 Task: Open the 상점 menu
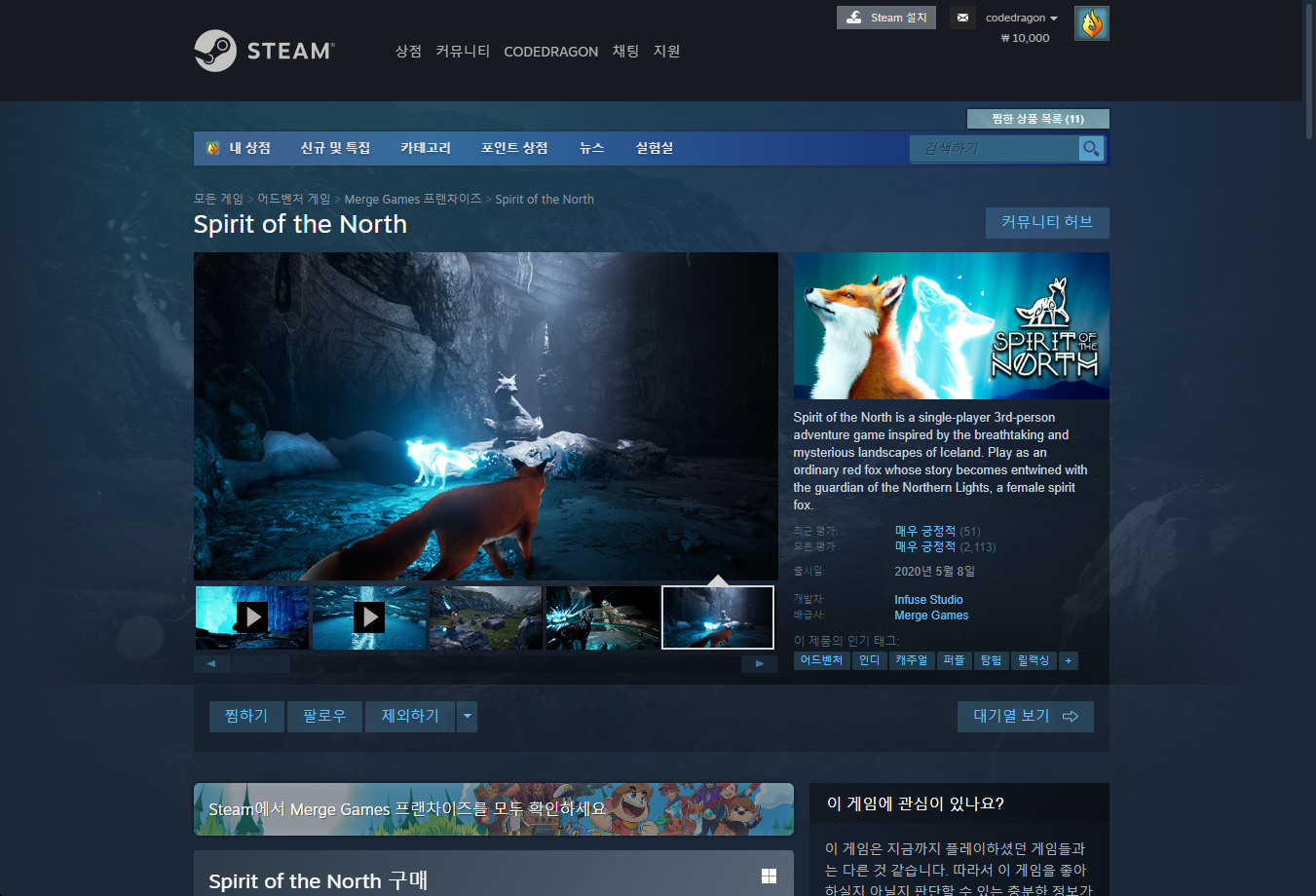point(408,52)
